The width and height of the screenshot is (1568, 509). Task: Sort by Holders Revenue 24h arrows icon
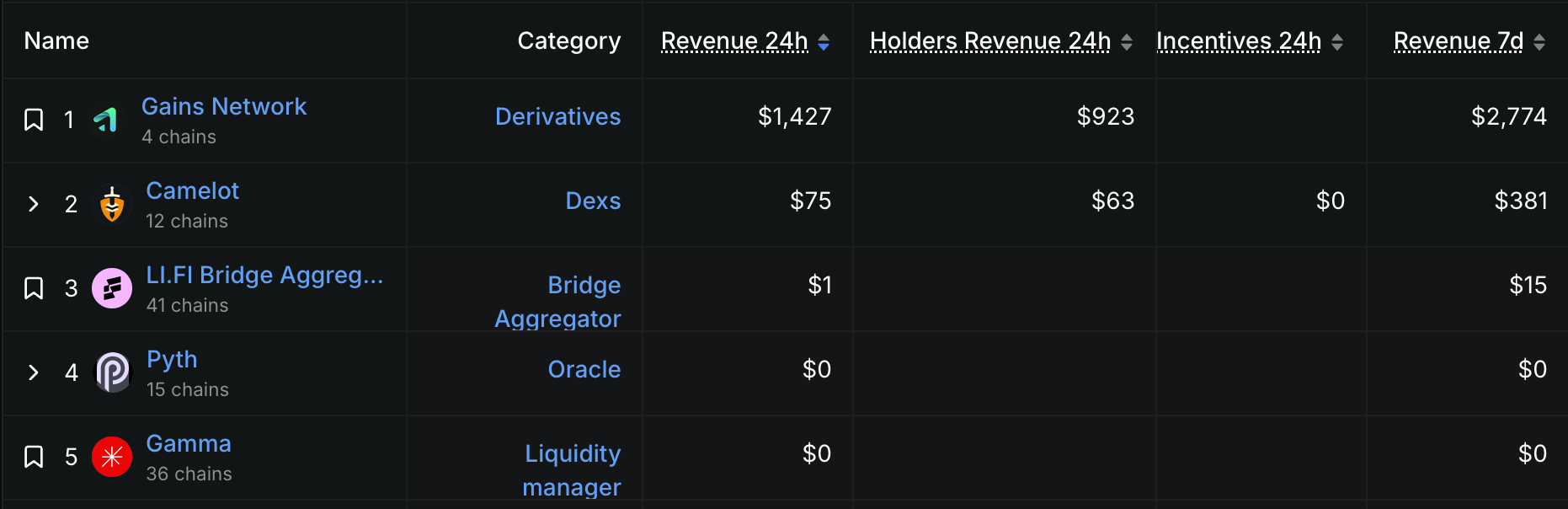[1127, 41]
